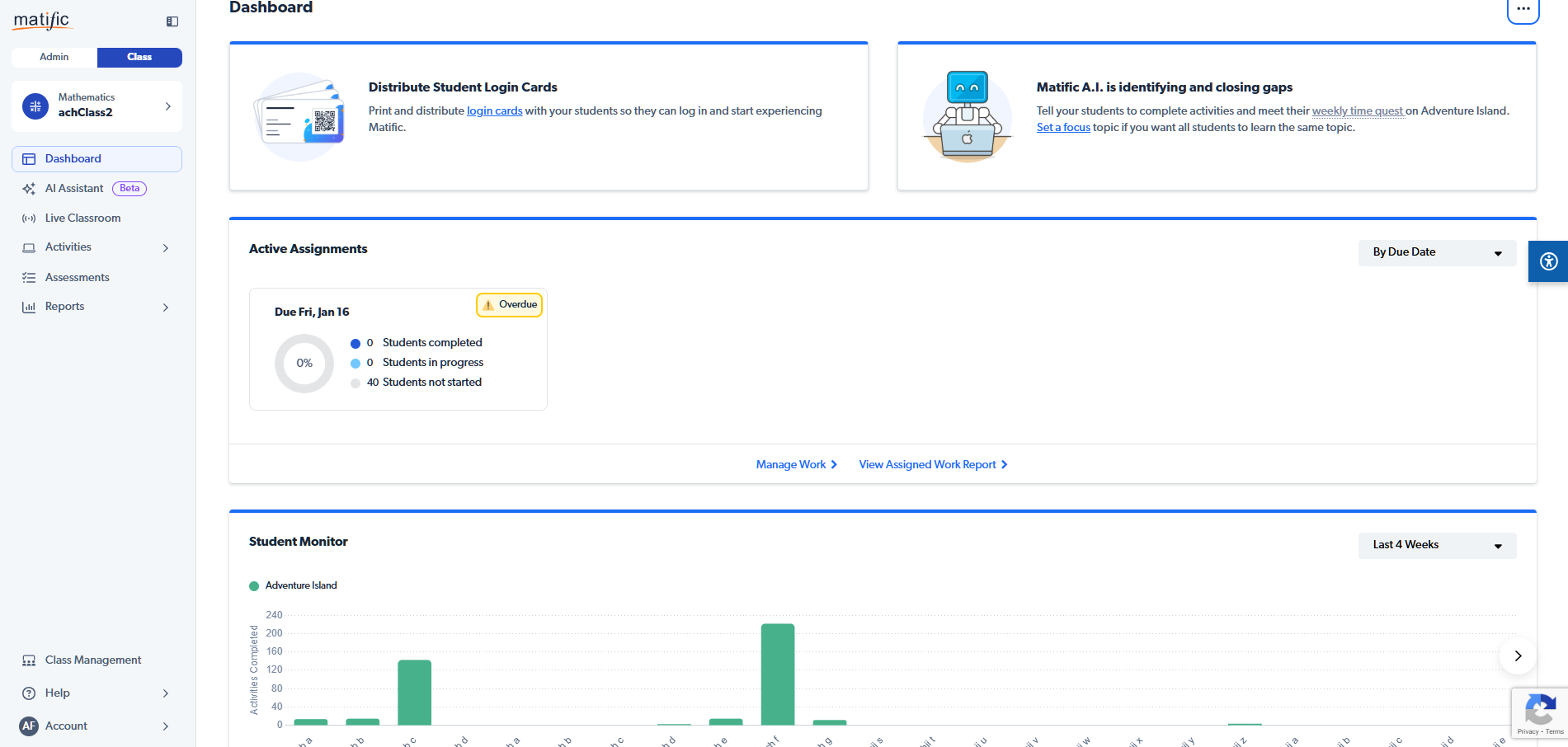This screenshot has width=1568, height=747.
Task: Open the Last 4 Weeks dropdown
Action: 1436,545
